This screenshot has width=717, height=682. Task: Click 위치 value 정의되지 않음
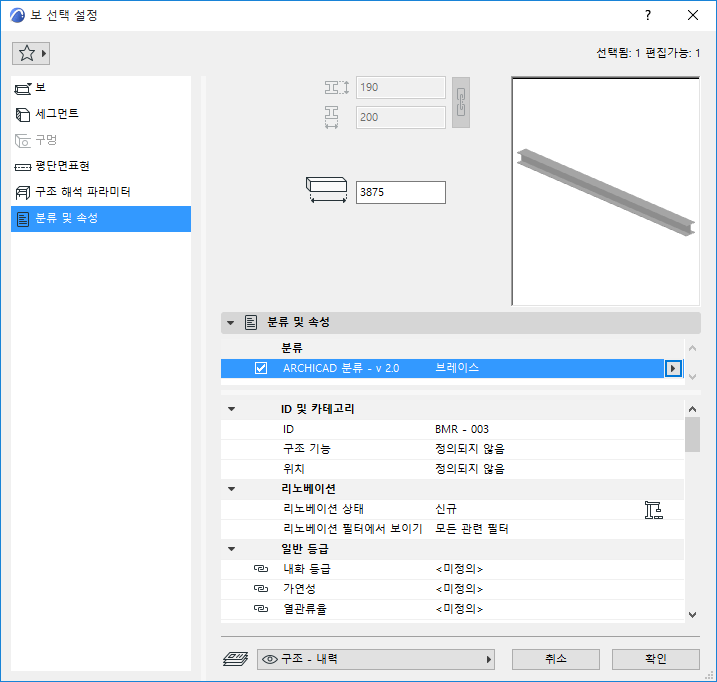tap(470, 469)
